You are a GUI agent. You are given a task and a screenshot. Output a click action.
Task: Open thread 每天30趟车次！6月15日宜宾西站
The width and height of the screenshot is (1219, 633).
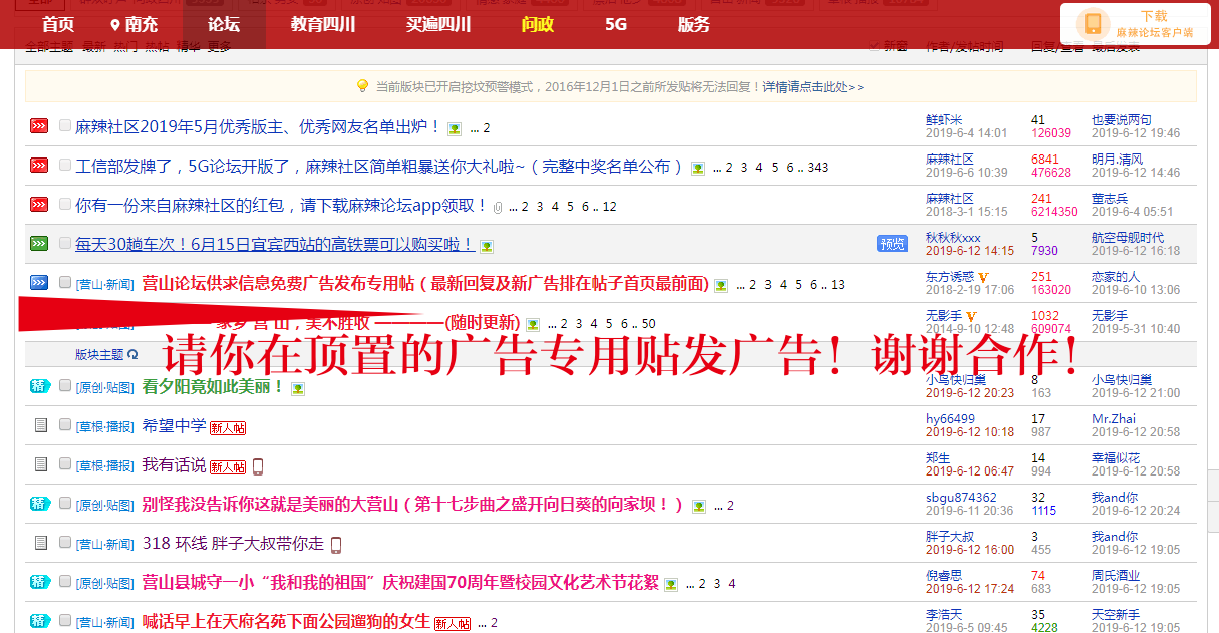click(275, 244)
